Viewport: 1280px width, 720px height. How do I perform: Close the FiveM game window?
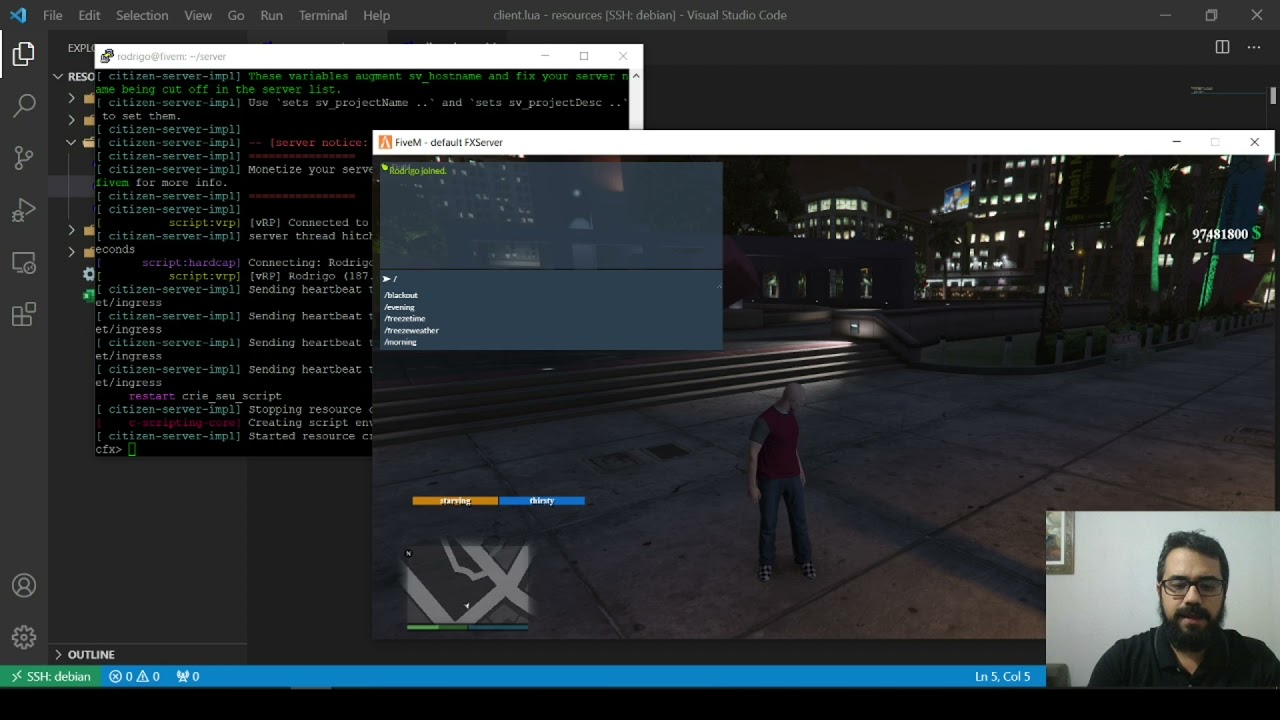(1254, 142)
